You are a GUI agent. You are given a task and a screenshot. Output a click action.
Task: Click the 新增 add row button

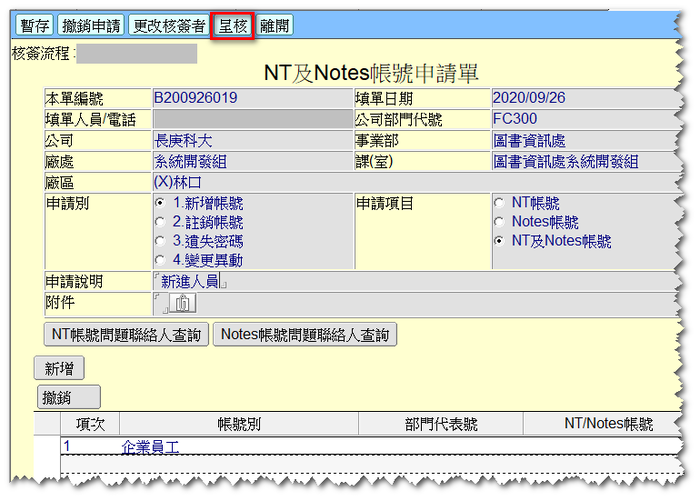point(58,368)
